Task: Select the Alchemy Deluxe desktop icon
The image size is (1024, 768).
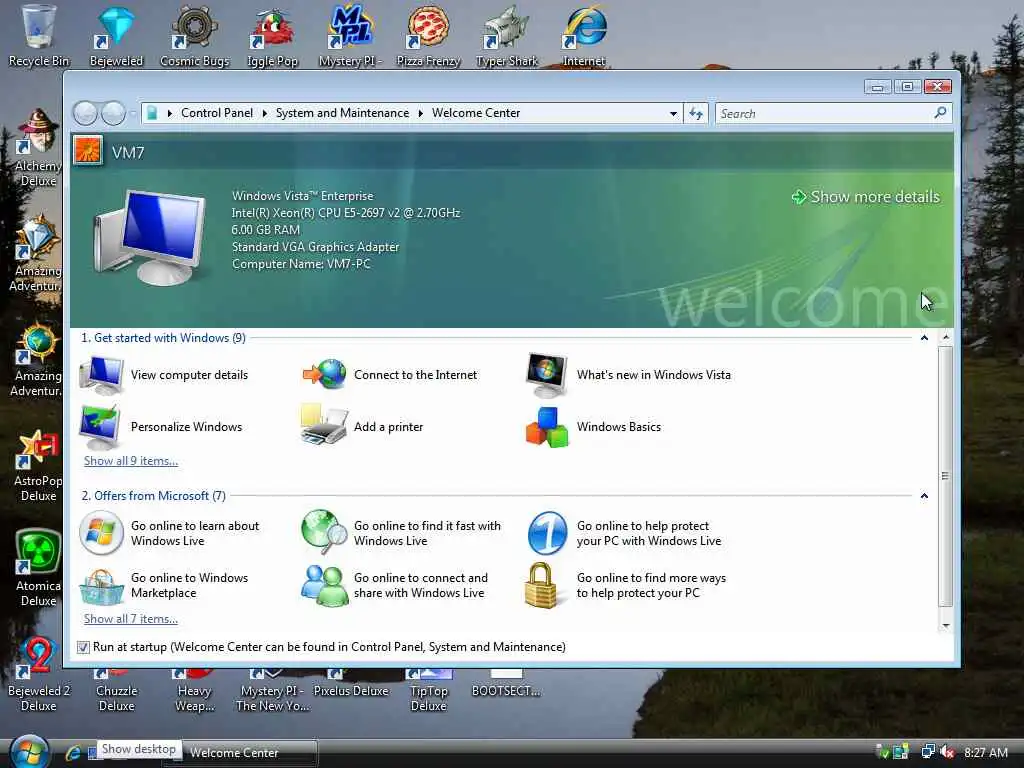Action: pos(38,149)
